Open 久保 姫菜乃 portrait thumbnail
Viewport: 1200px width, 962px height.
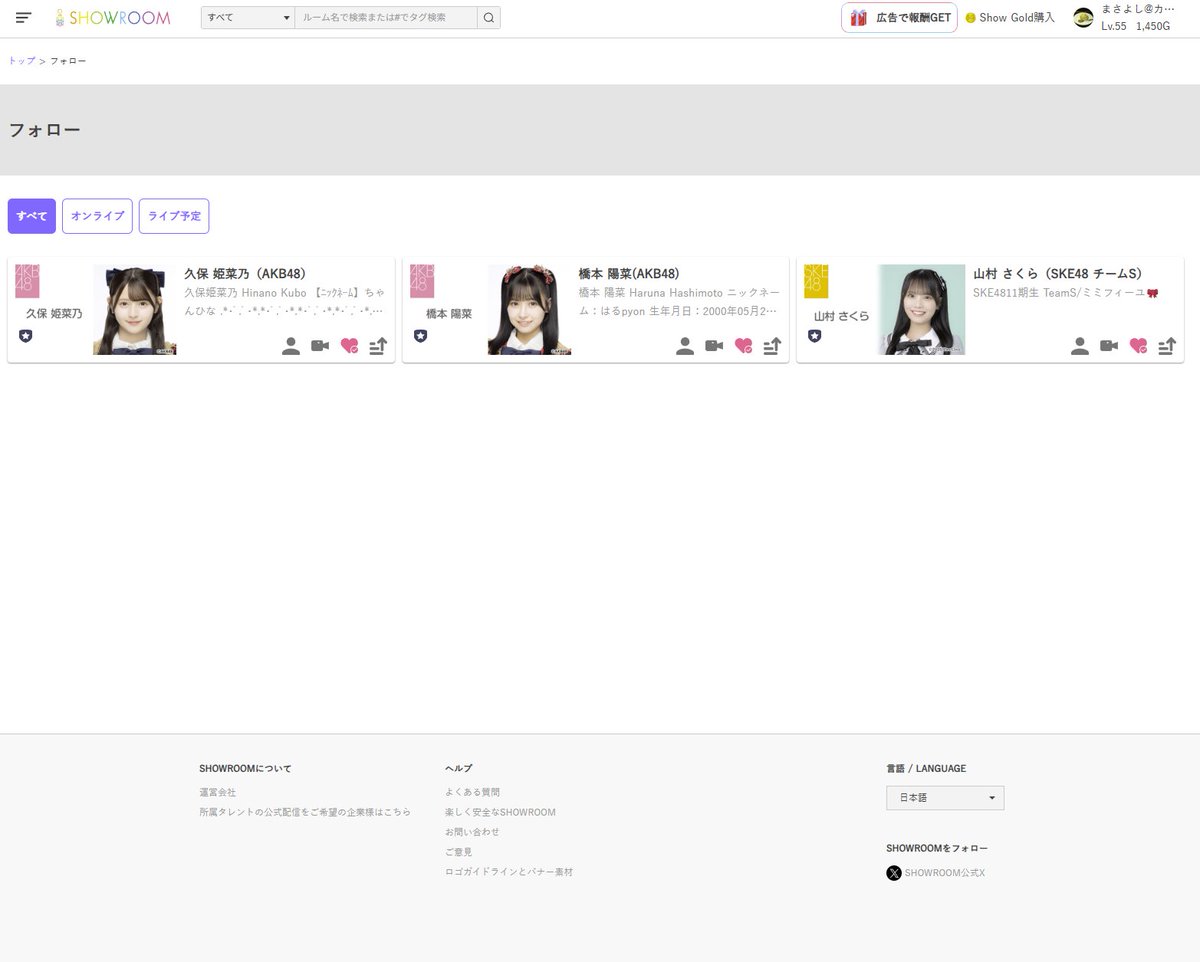[135, 310]
